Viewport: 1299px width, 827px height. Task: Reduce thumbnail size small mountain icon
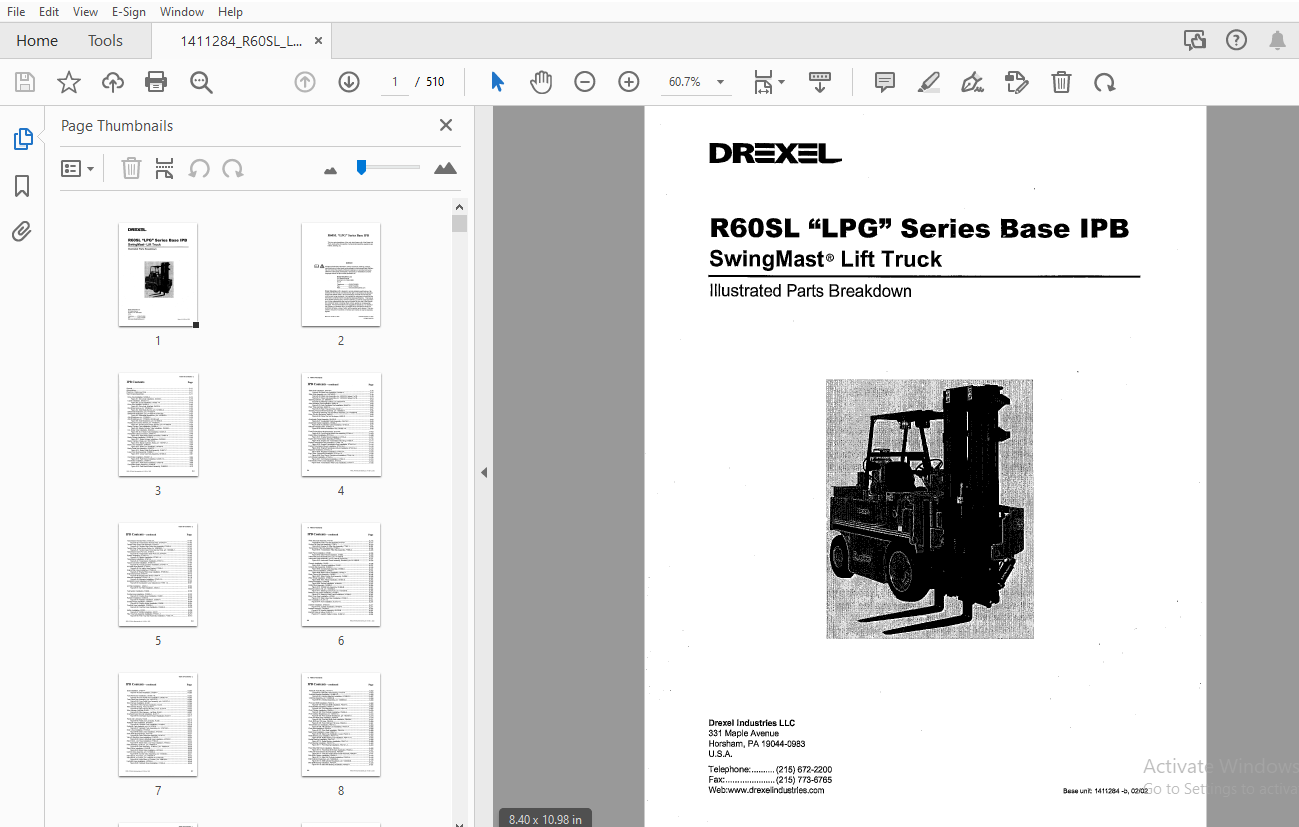(331, 170)
